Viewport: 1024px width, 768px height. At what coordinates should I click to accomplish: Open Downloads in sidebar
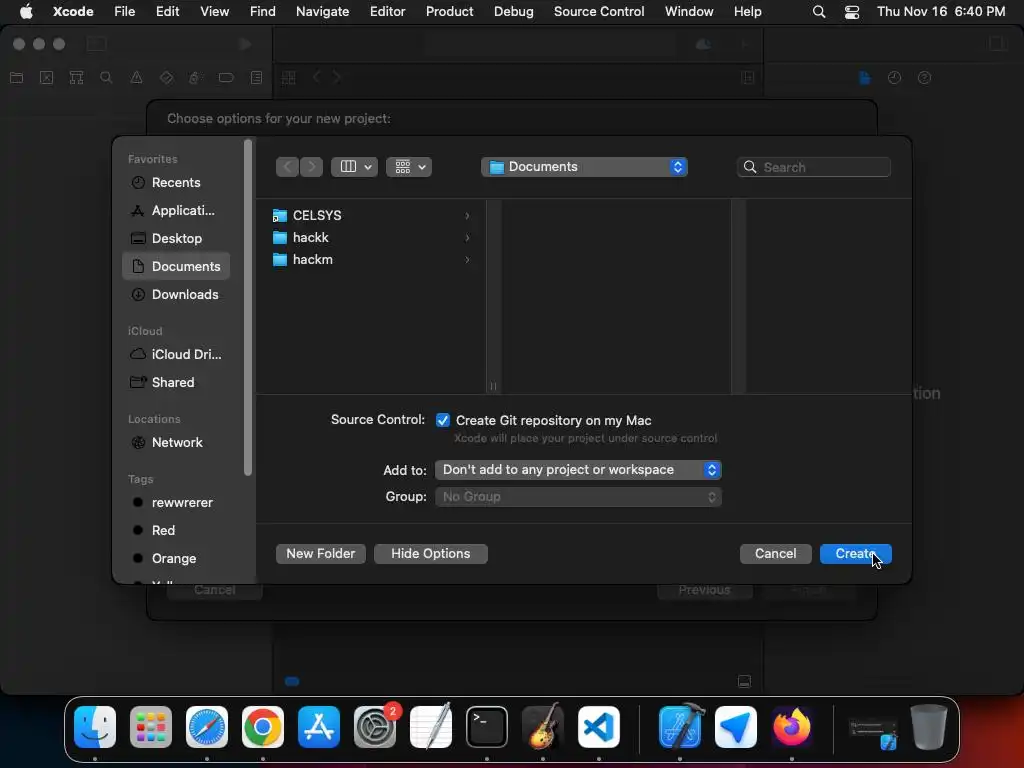176,294
